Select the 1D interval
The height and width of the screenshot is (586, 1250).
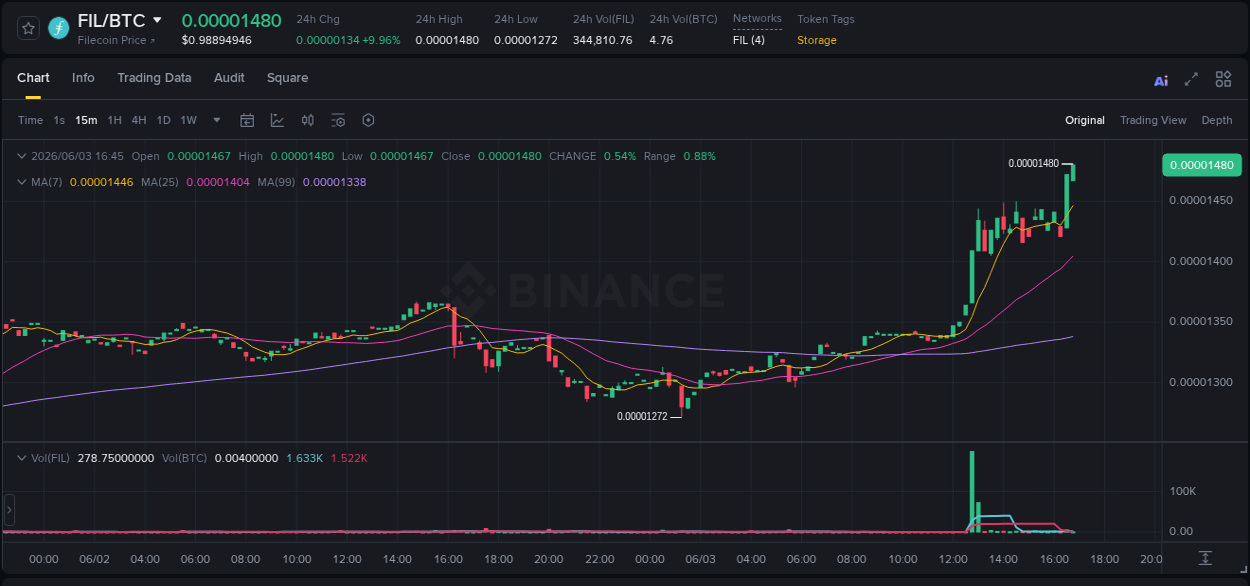tap(163, 120)
